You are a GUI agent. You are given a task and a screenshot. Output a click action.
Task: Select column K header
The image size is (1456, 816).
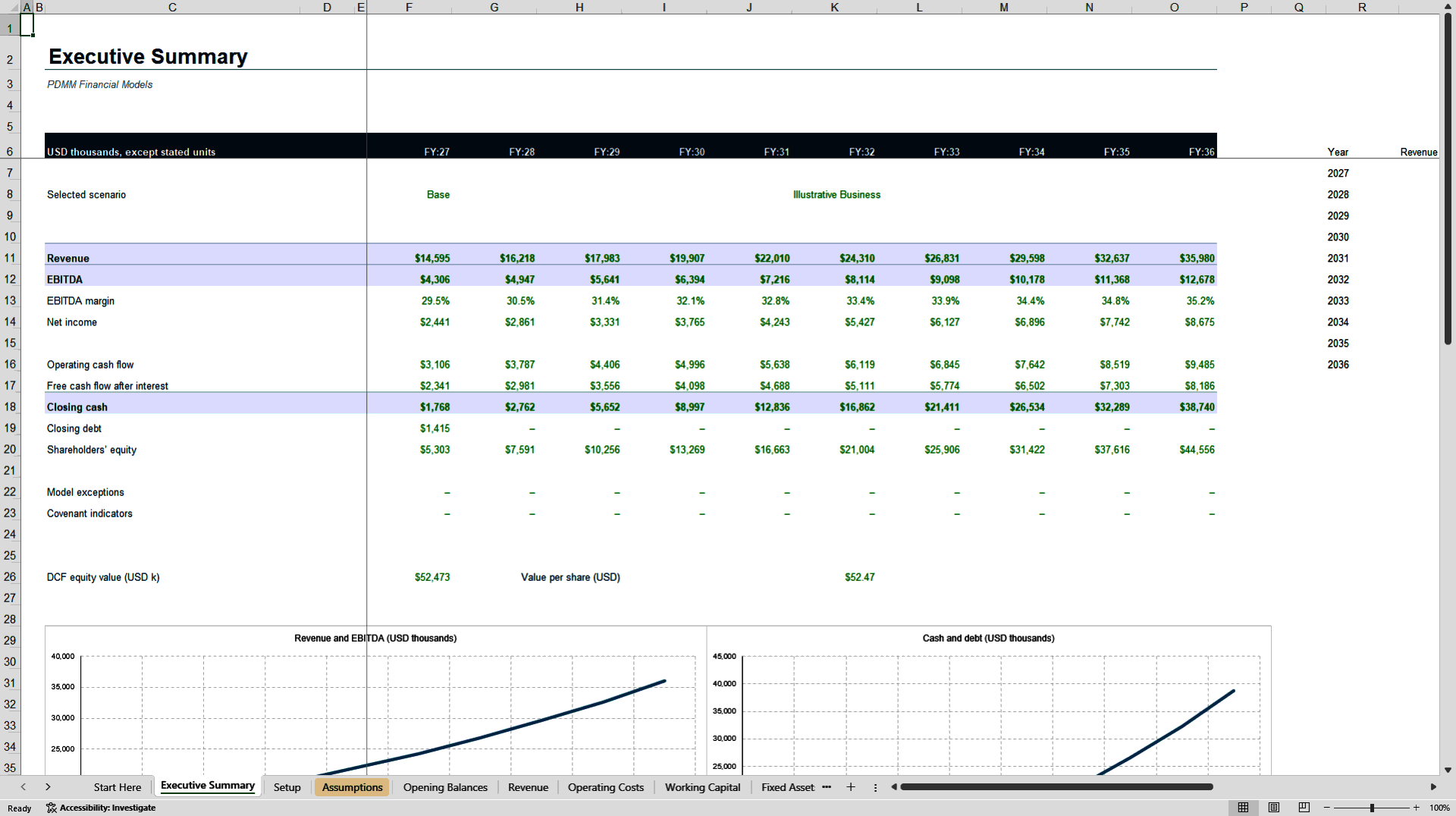point(834,7)
